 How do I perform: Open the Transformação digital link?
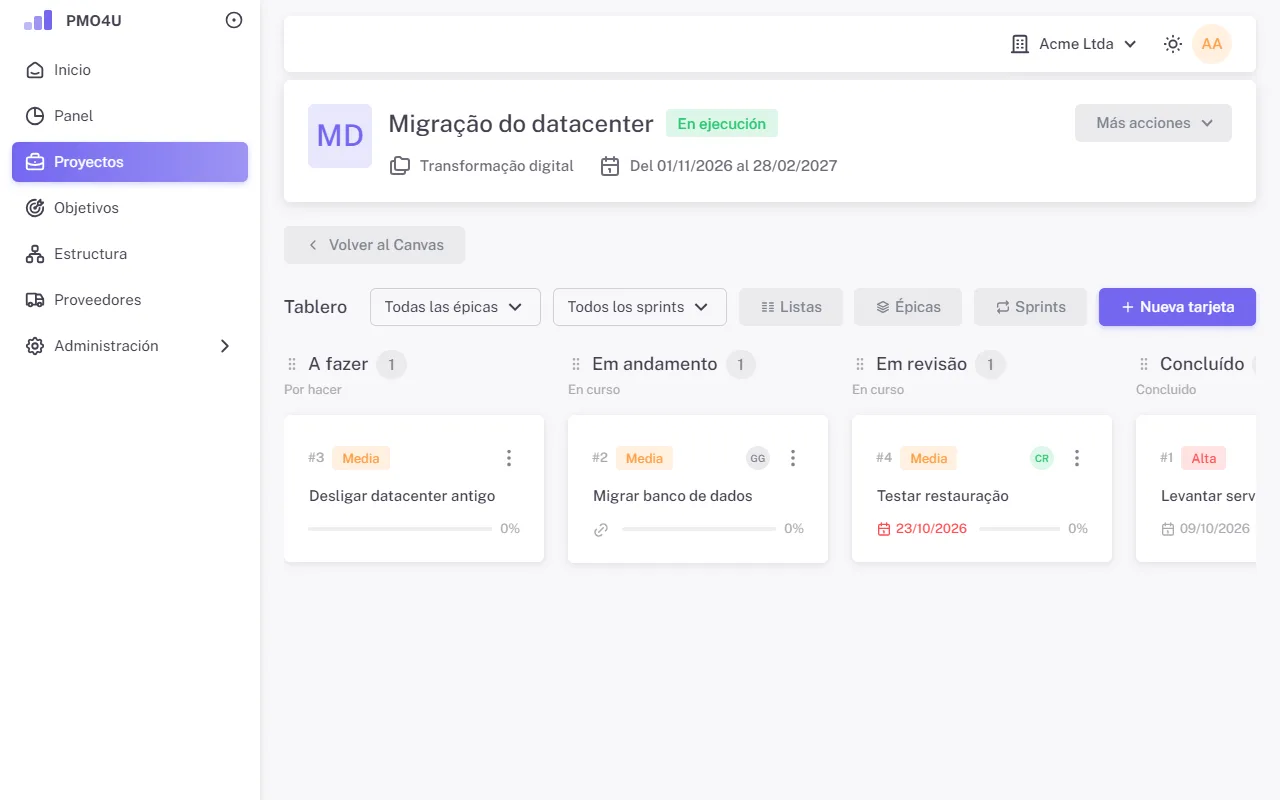point(497,166)
